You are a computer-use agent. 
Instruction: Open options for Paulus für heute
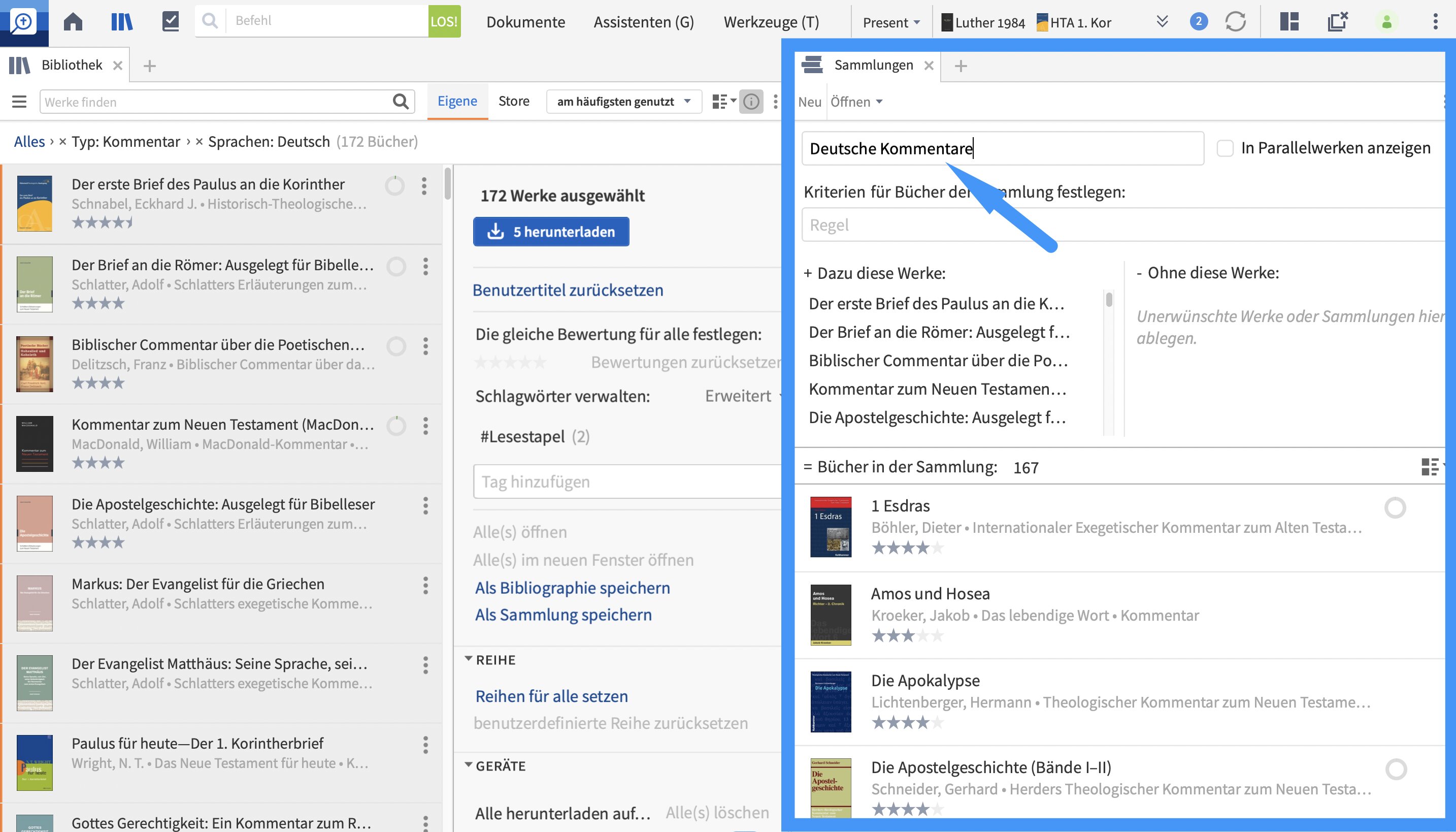pos(425,745)
